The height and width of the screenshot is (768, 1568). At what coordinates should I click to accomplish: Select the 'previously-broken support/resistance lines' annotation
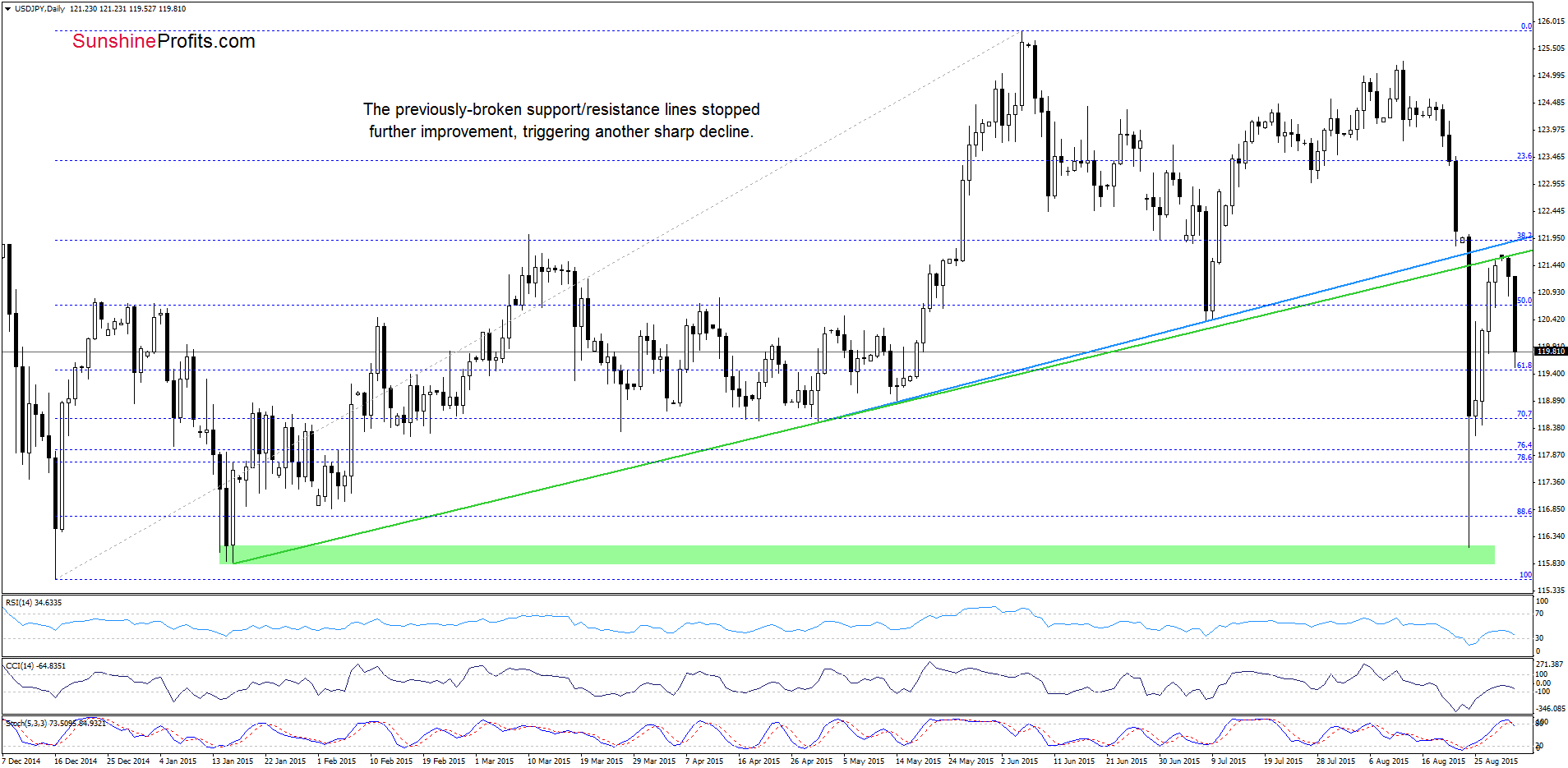pos(561,120)
